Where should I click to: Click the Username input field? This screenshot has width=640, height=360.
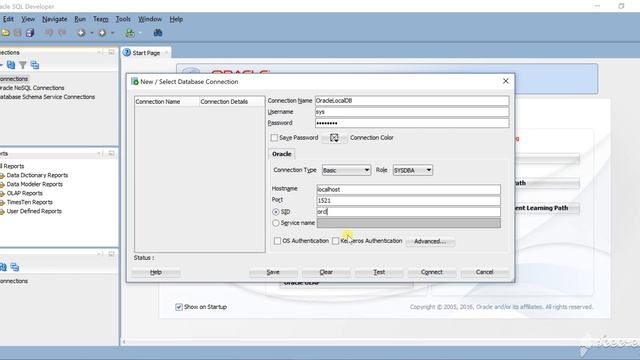(x=412, y=112)
